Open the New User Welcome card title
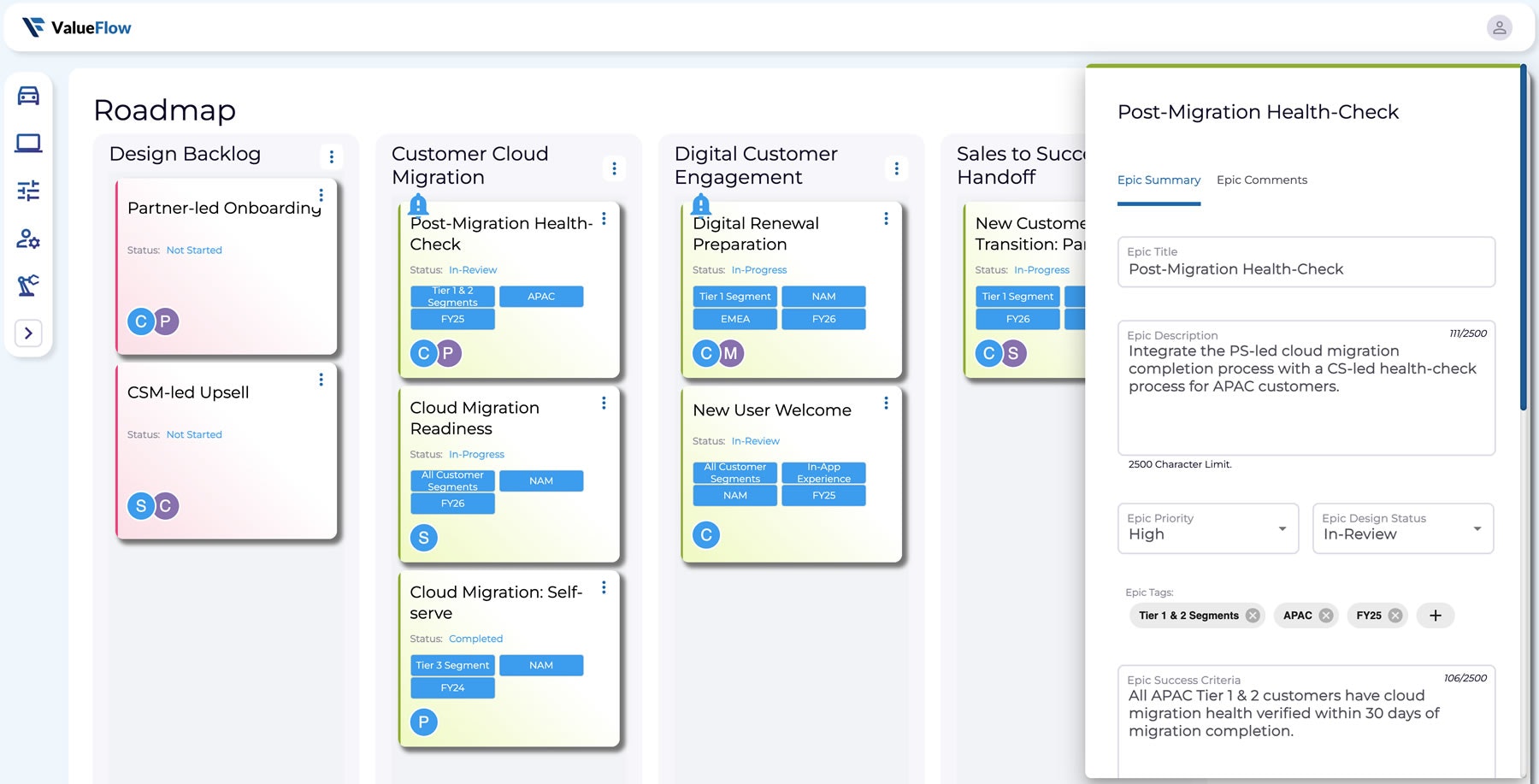Screen dimensions: 1539x784 (x=772, y=410)
